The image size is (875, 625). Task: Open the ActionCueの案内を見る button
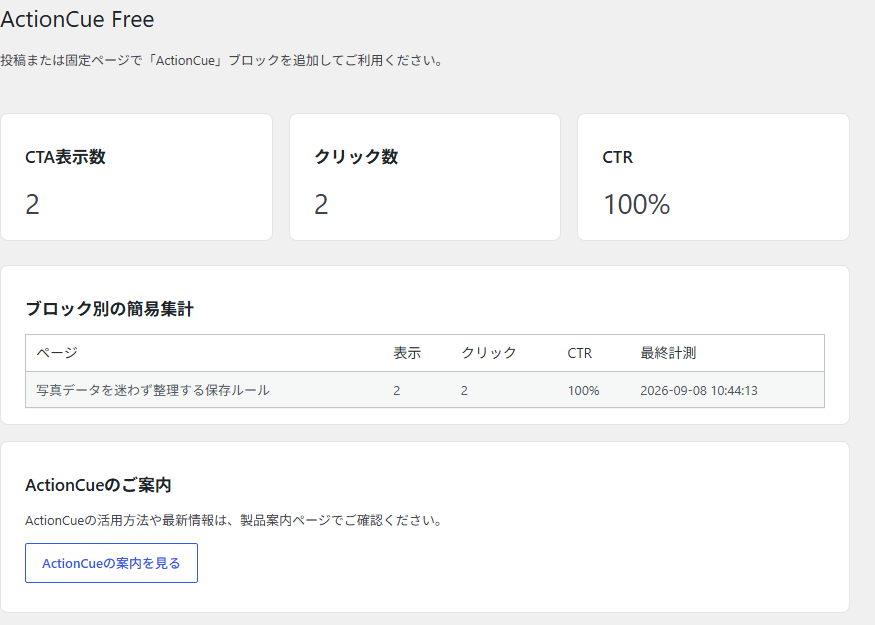coord(111,563)
